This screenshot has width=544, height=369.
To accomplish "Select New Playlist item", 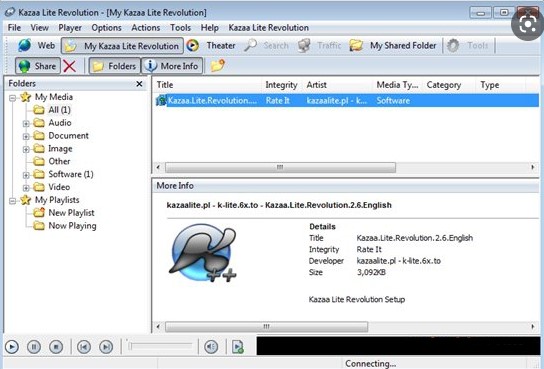I will (64, 213).
